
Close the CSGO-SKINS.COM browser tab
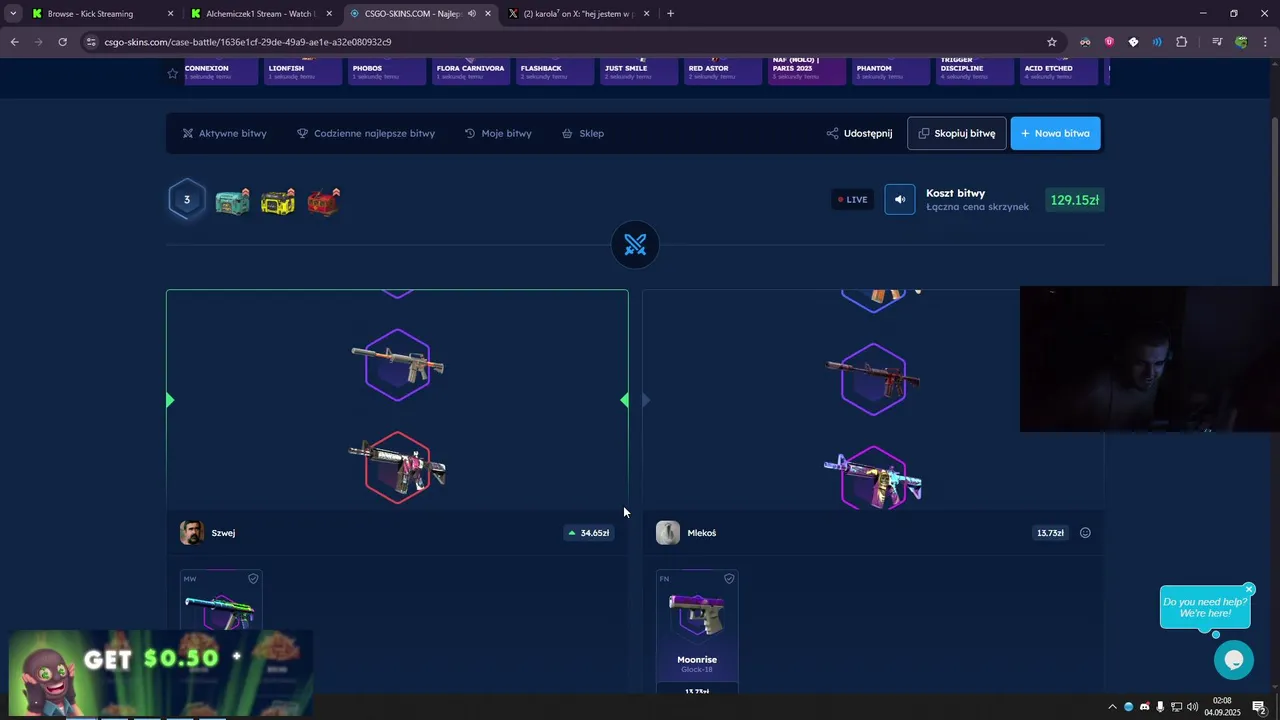click(488, 14)
